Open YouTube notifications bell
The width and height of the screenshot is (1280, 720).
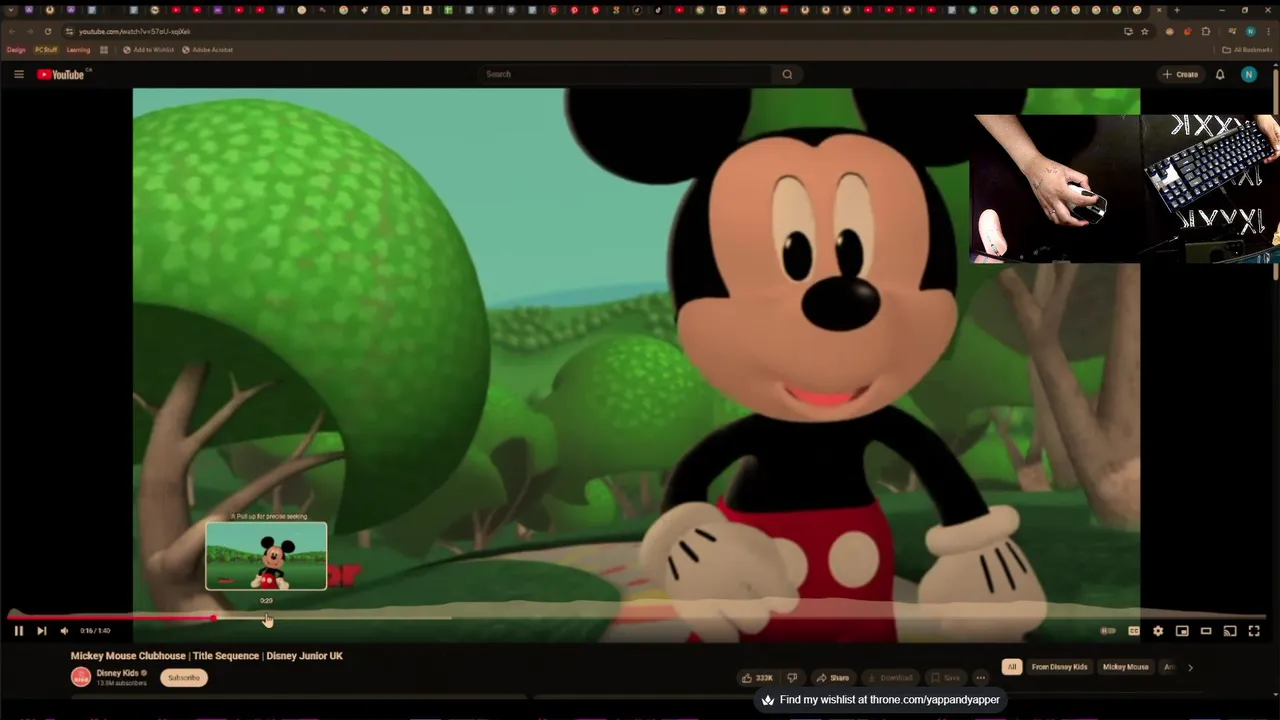tap(1220, 74)
